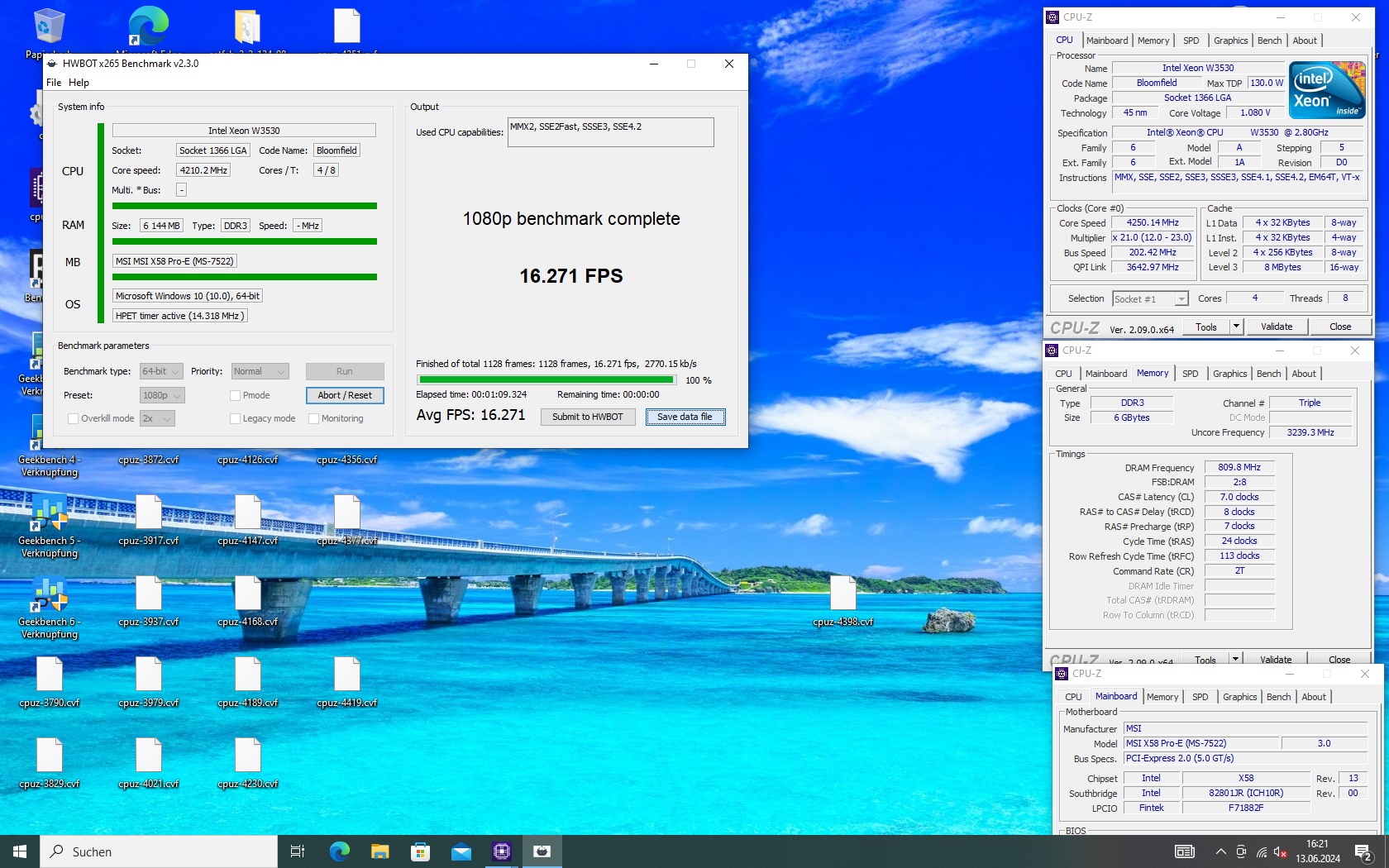This screenshot has height=868, width=1389.
Task: Open cpuz-4377.cvf file icon
Action: [347, 521]
